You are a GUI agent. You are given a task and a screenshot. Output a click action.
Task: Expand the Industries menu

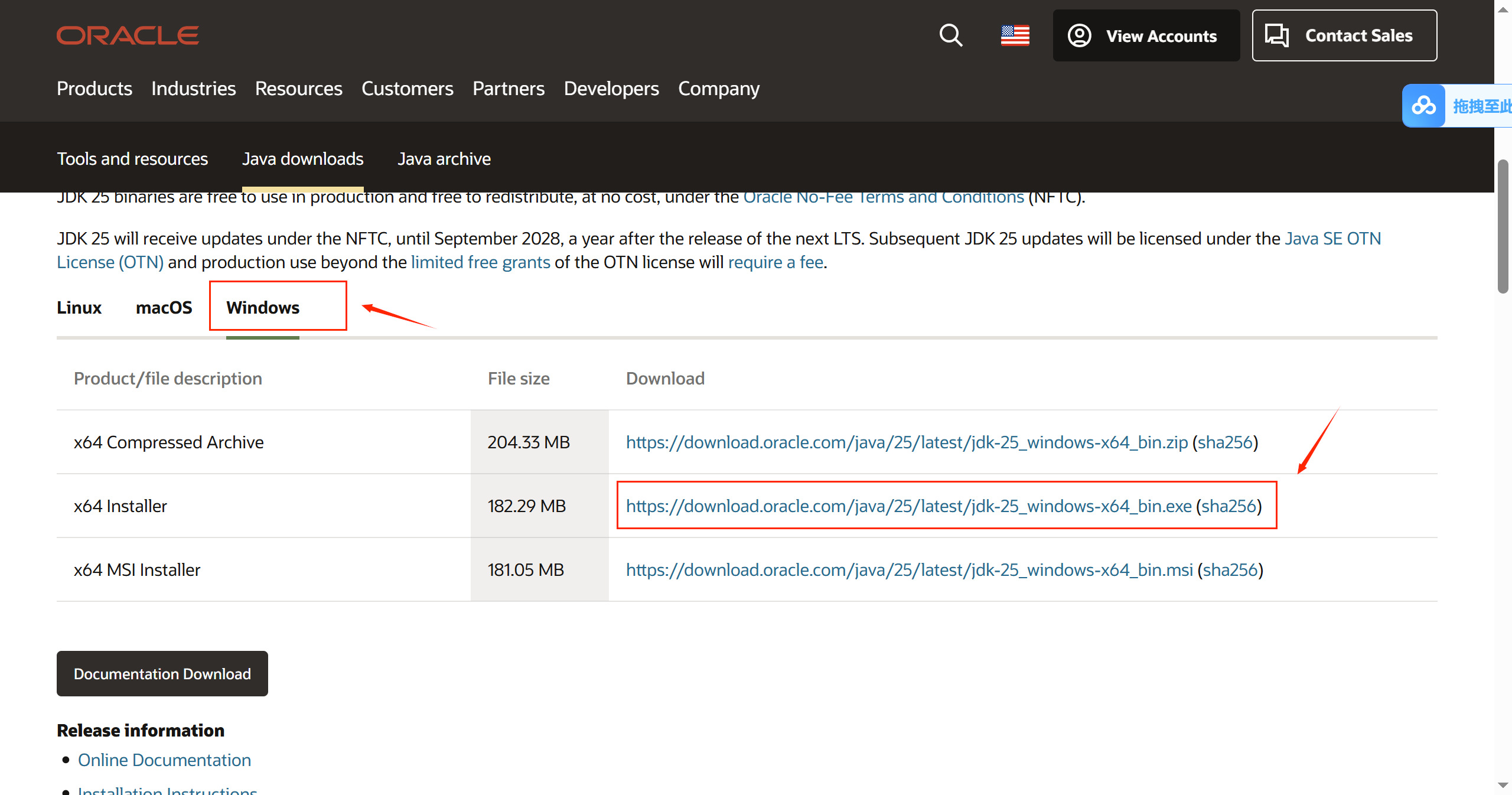tap(193, 89)
